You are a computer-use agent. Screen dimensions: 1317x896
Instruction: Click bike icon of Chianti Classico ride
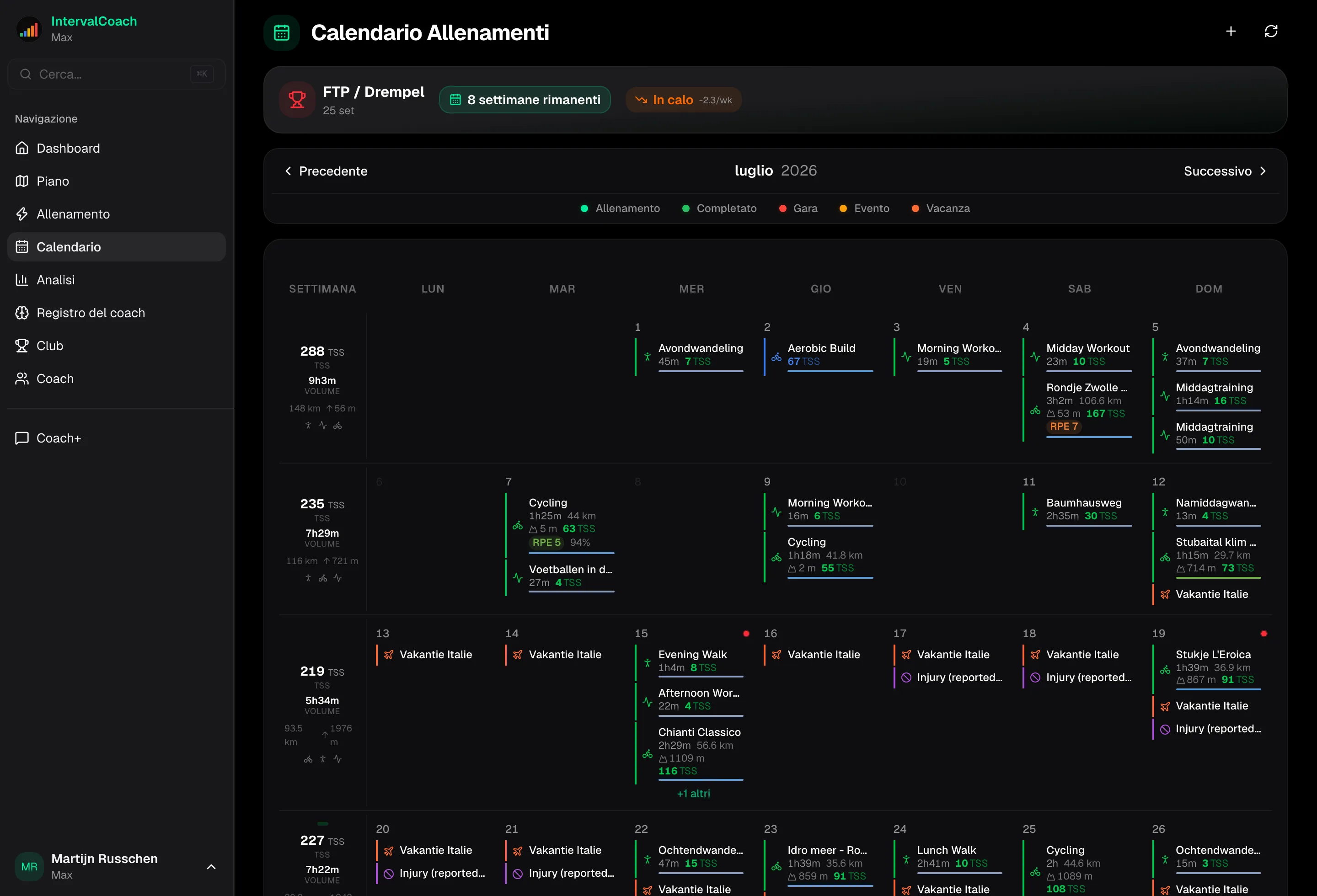click(x=647, y=754)
